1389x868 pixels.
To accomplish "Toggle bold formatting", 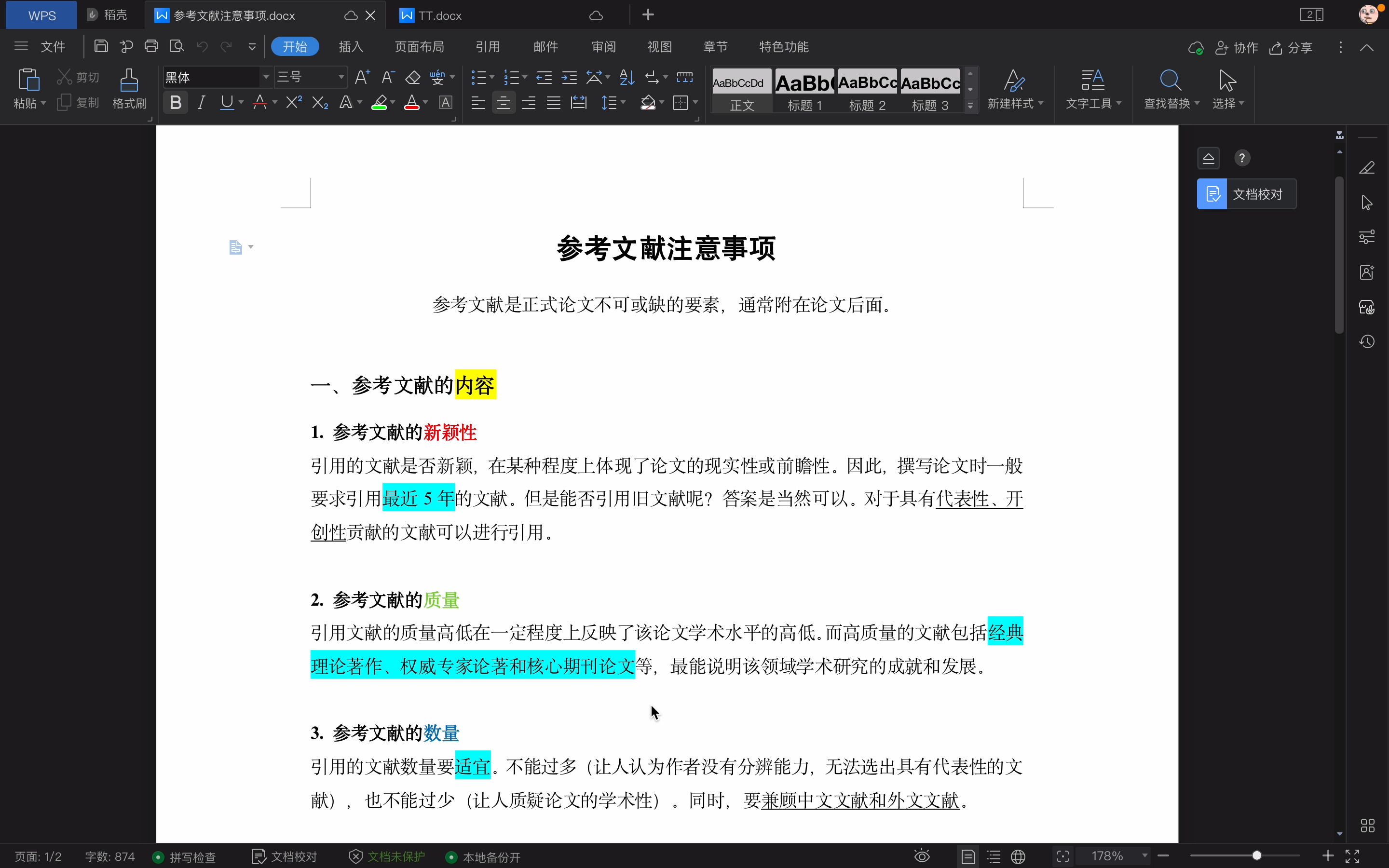I will (175, 102).
